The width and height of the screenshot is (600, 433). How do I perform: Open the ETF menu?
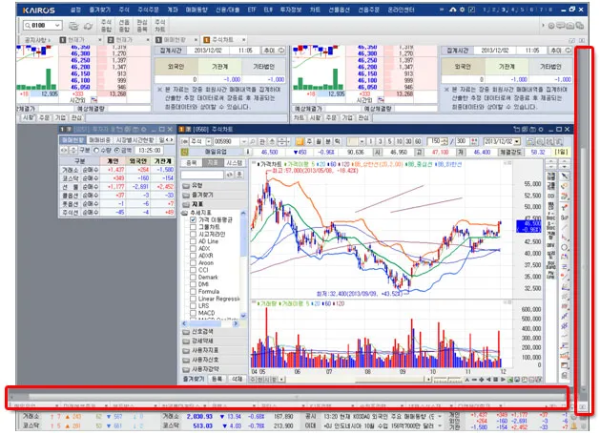click(252, 10)
